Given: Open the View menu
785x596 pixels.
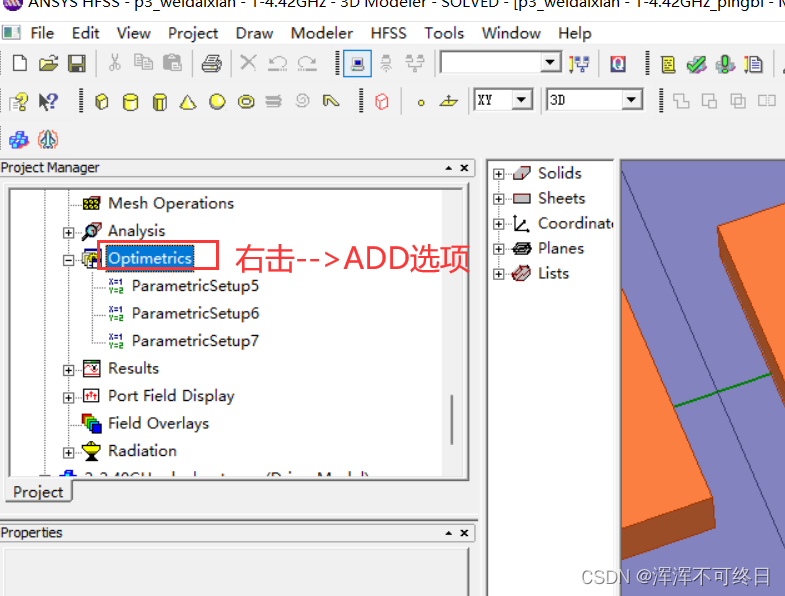Looking at the screenshot, I should (134, 33).
